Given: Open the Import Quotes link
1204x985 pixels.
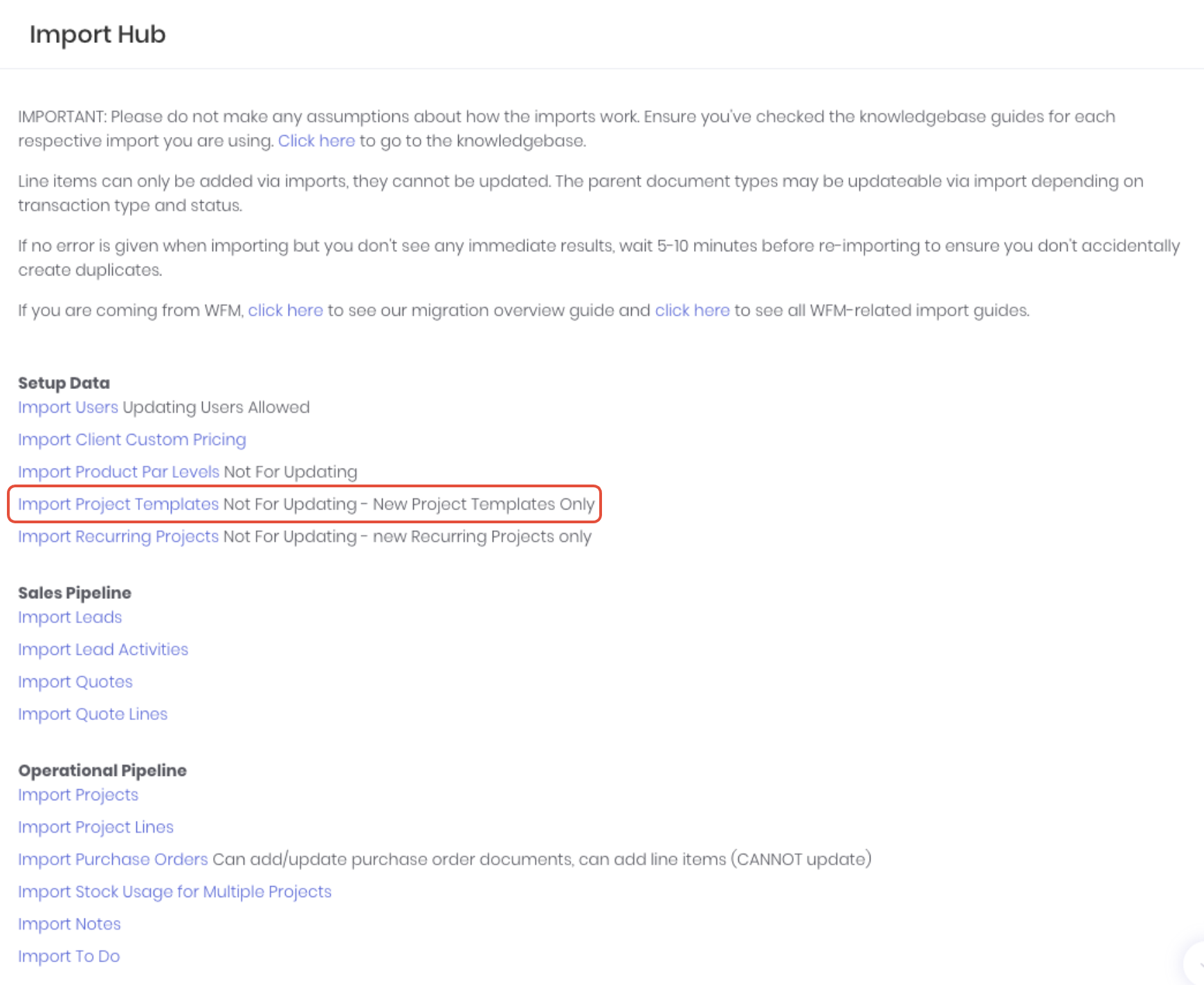Looking at the screenshot, I should click(75, 682).
